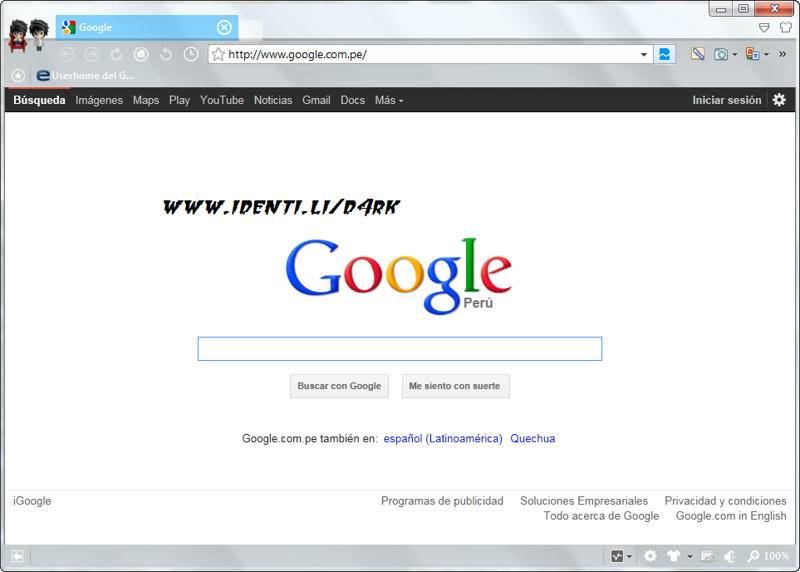Click the browser forward arrow button
The height and width of the screenshot is (572, 800).
[91, 55]
